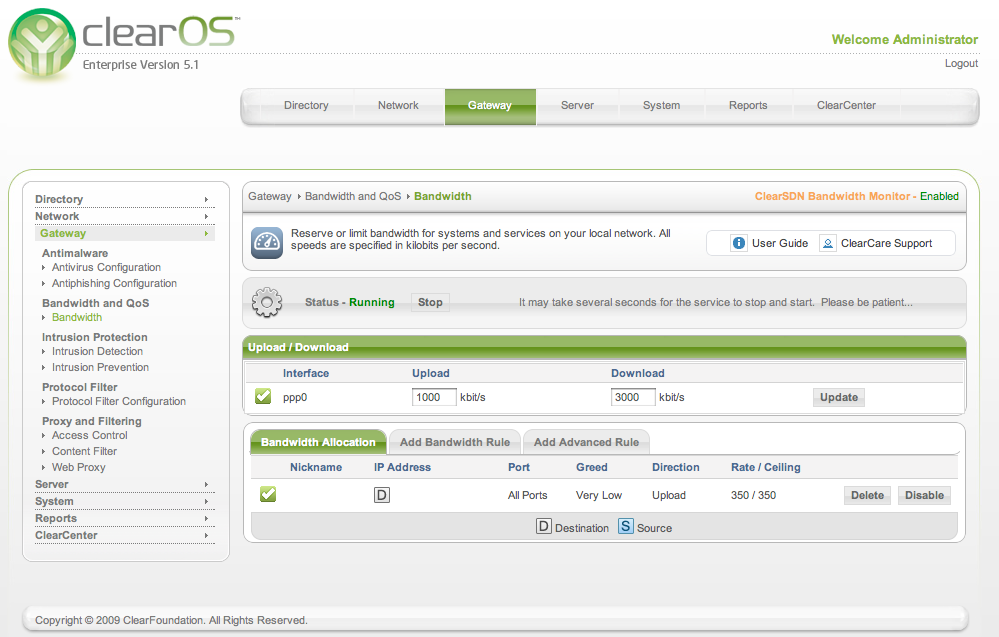999x637 pixels.
Task: Open the User Guide info icon
Action: pos(739,243)
